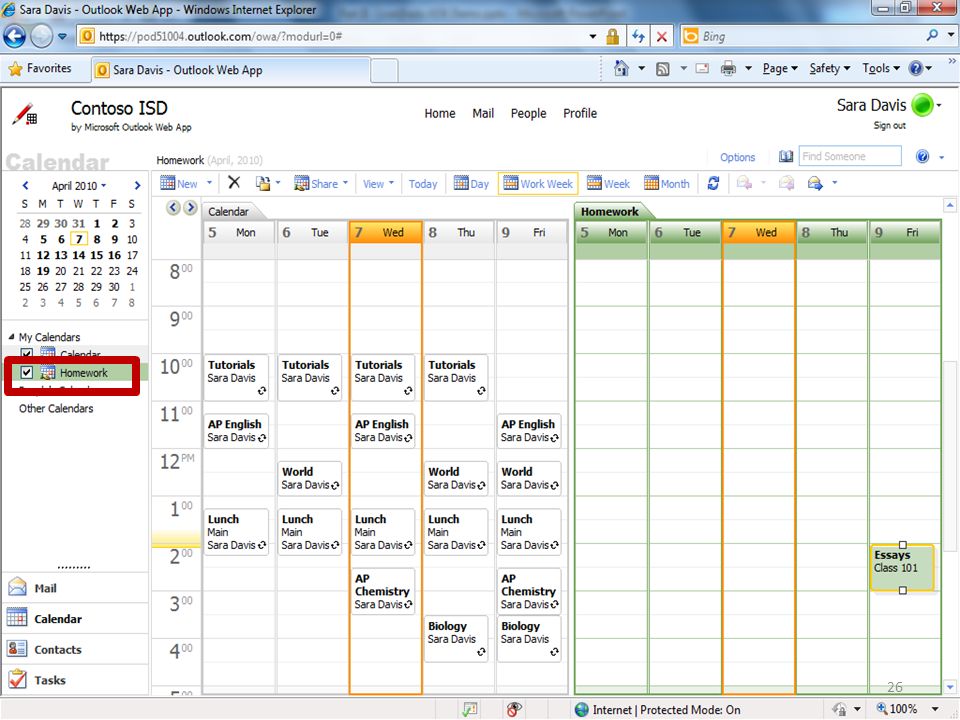Open the IE Page menu dropdown
The width and height of the screenshot is (960, 720).
coord(780,69)
